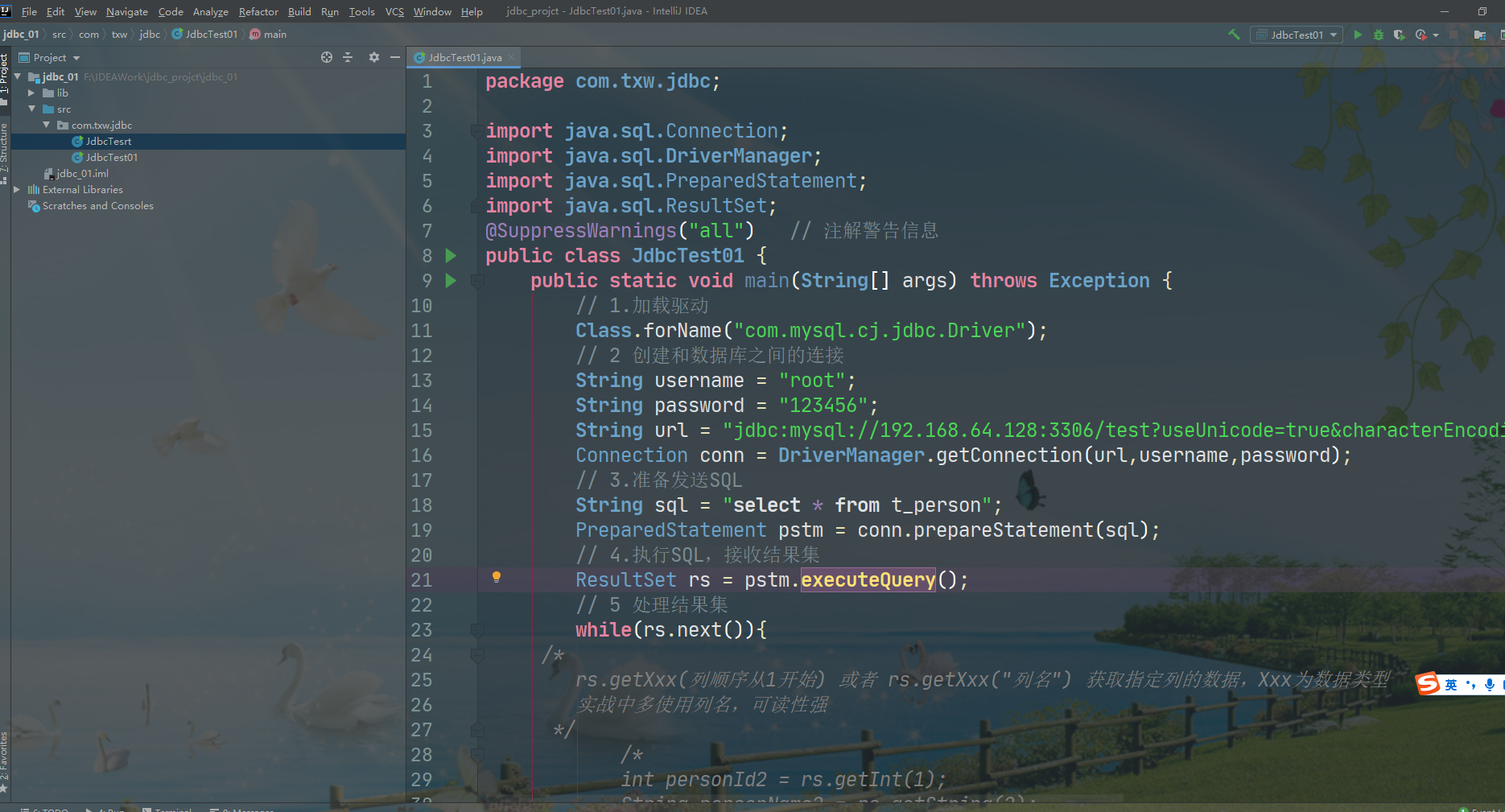Run JdbcTest01 with the green play button
Viewport: 1505px width, 812px height.
click(1358, 35)
